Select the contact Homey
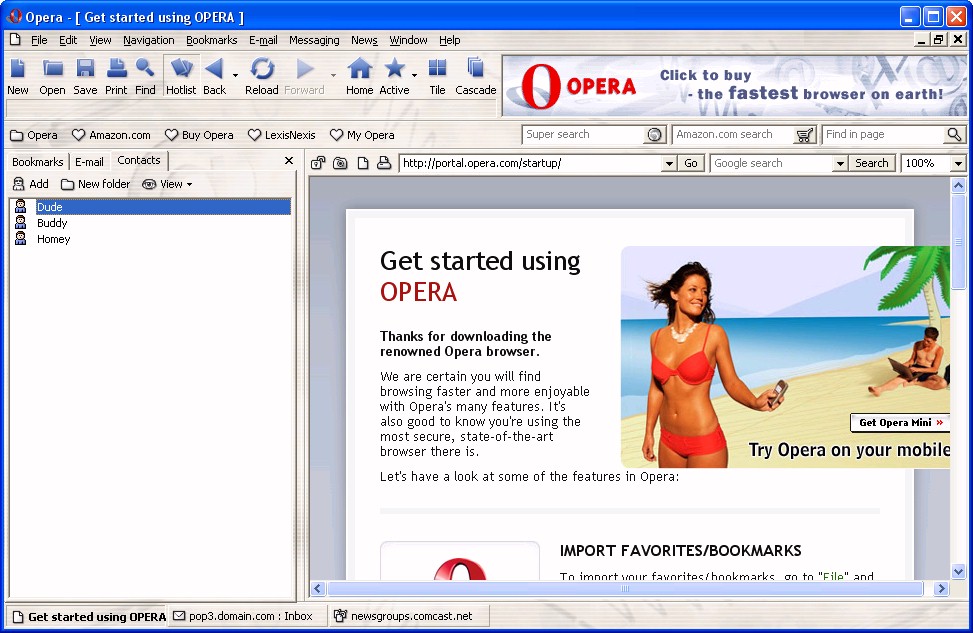The image size is (973, 633). [x=150, y=239]
